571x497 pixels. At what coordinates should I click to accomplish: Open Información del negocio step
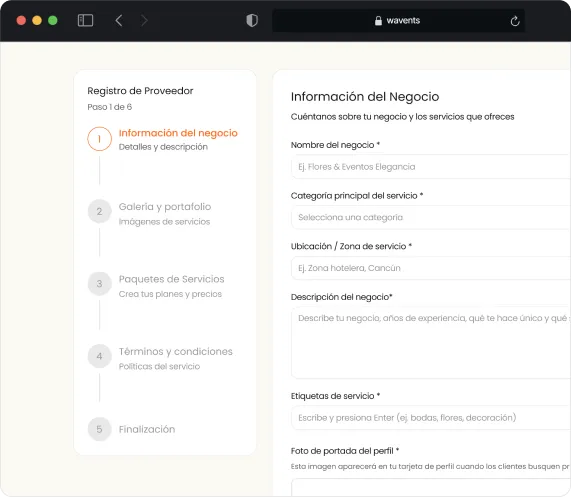pyautogui.click(x=178, y=133)
